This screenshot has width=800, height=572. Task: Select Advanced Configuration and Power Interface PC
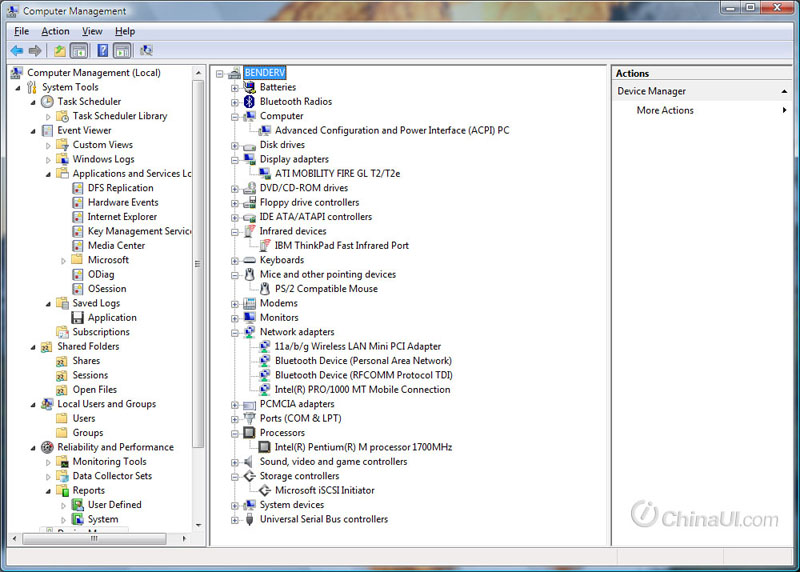392,131
